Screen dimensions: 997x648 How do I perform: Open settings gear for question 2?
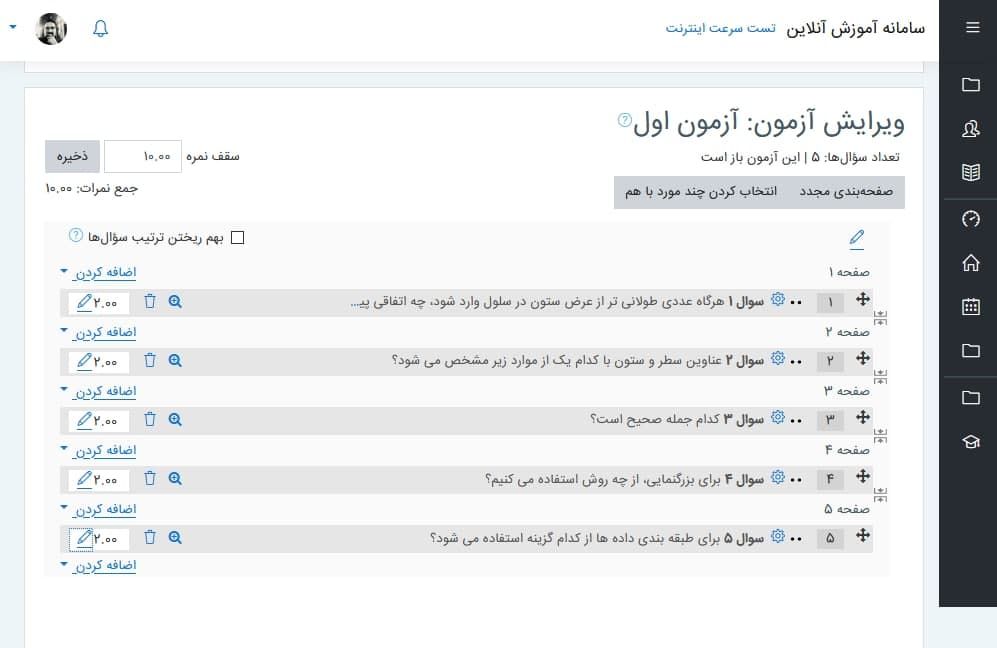778,358
